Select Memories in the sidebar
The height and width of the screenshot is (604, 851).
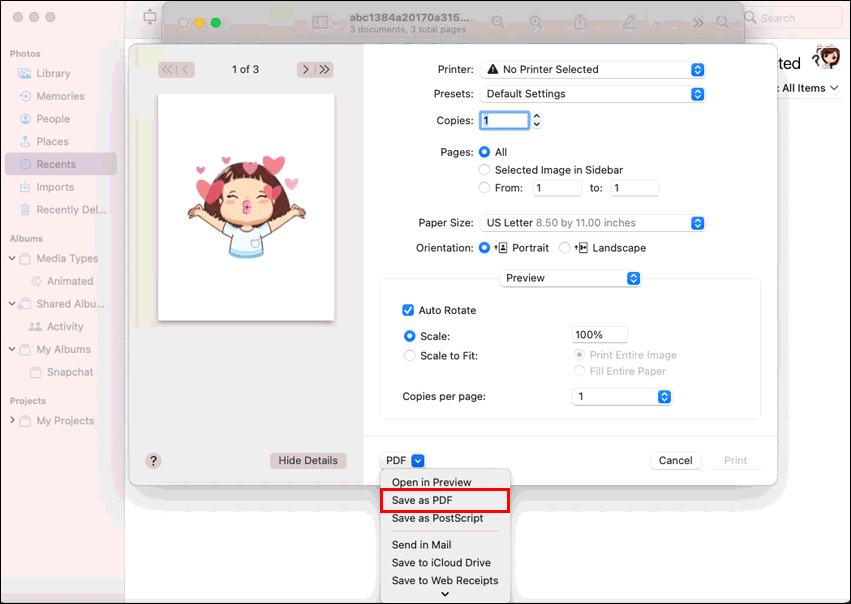(60, 96)
